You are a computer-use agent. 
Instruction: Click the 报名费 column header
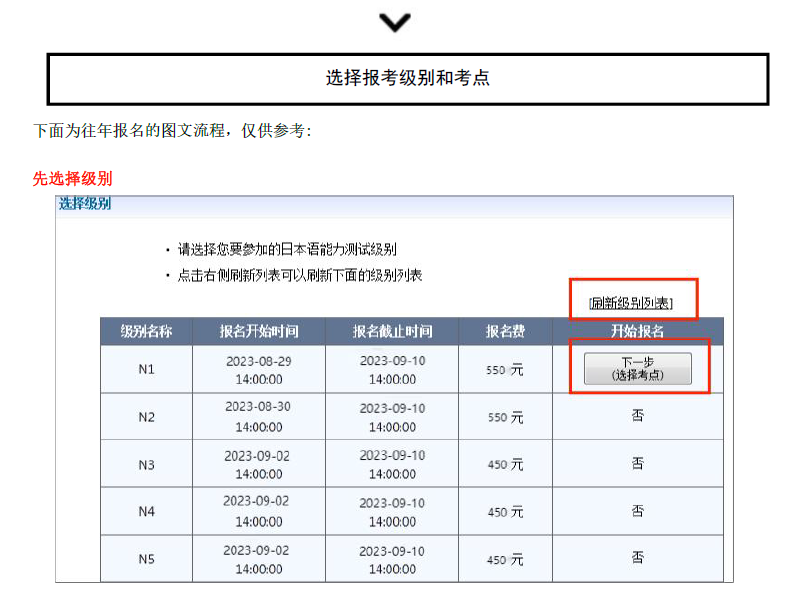[505, 331]
